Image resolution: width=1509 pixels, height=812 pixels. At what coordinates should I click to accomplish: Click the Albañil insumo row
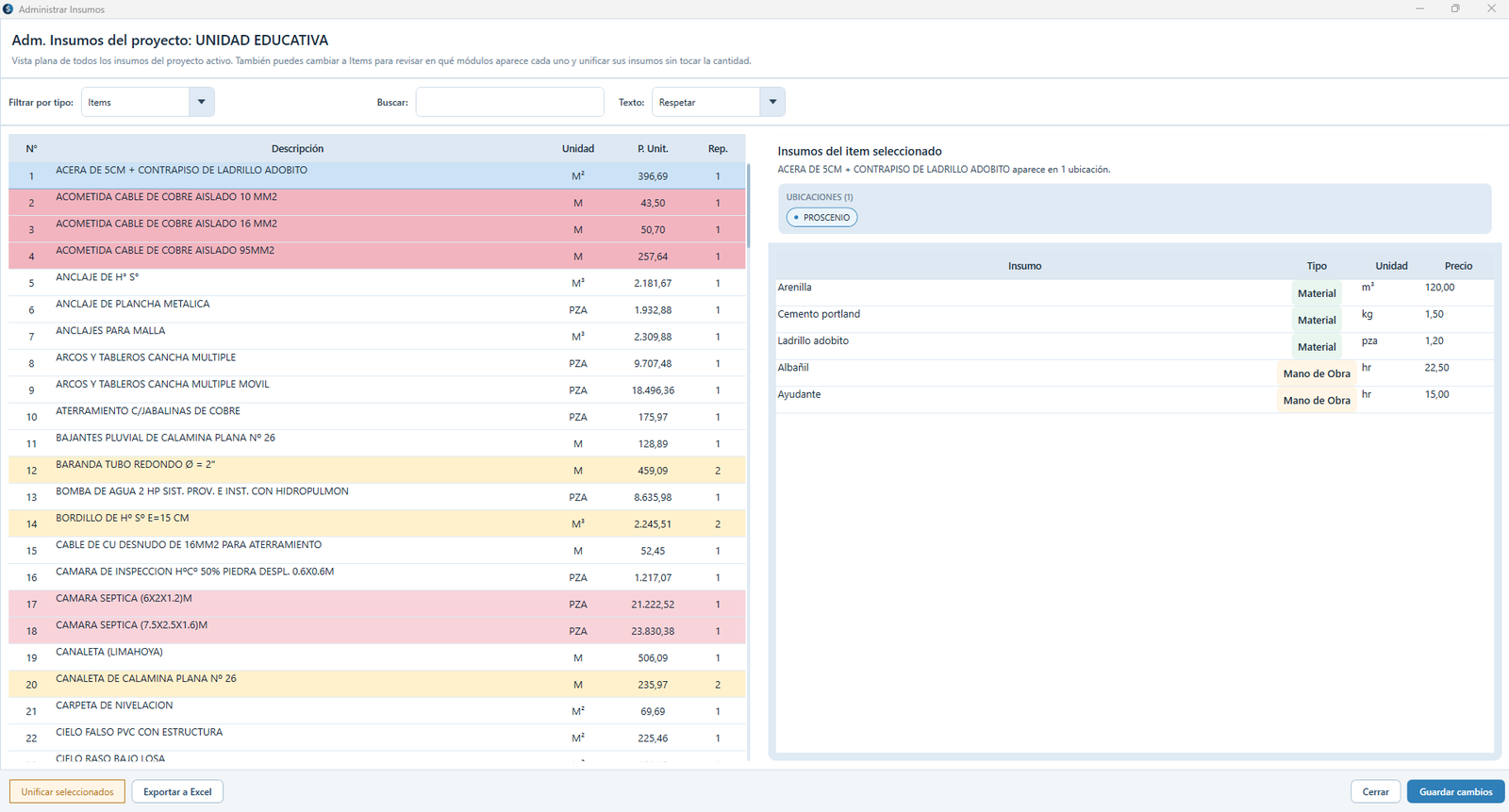click(1135, 373)
